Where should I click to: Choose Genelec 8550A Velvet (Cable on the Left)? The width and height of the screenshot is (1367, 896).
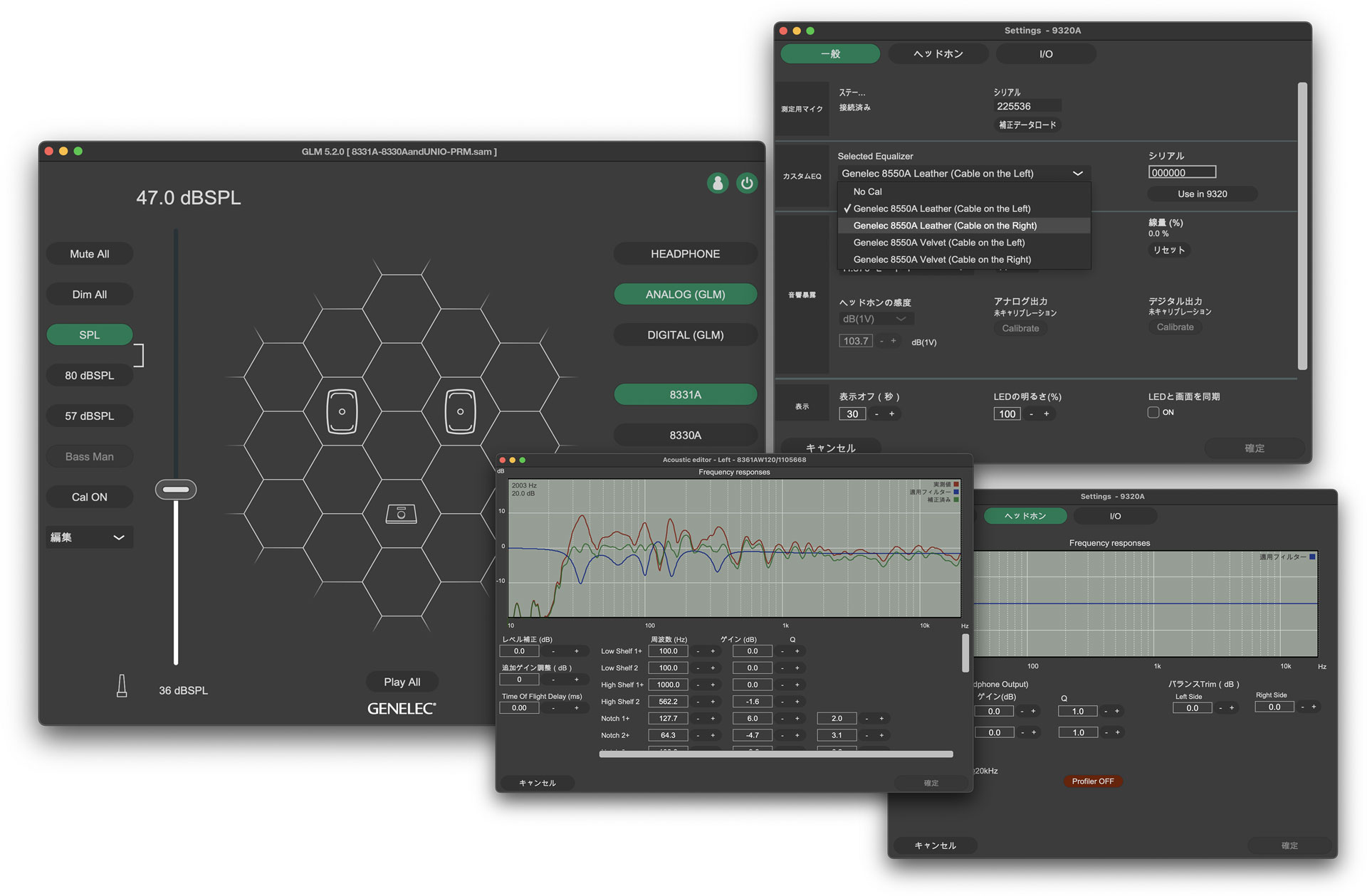pyautogui.click(x=964, y=243)
